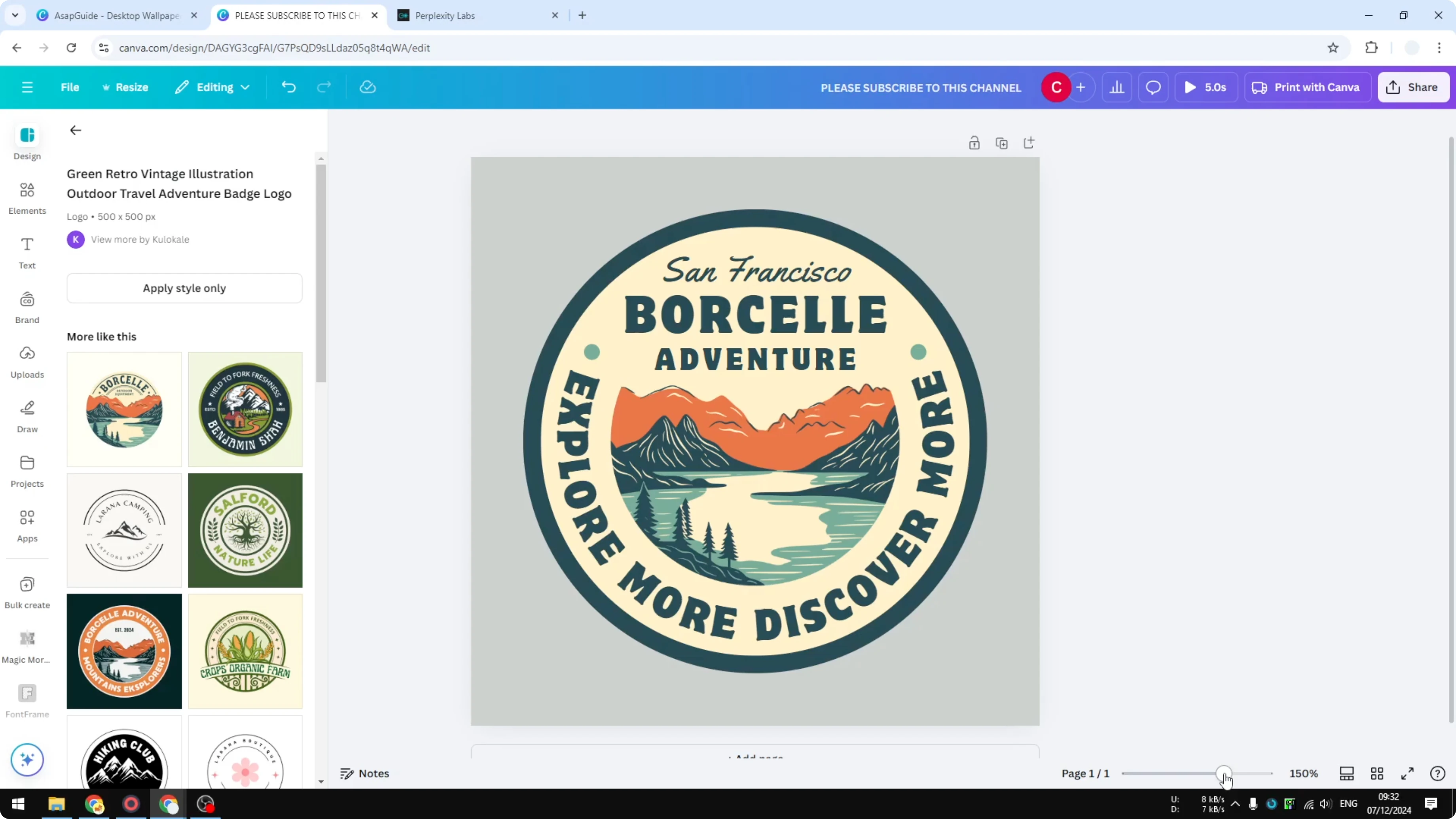Open View more by Kulokale link
The width and height of the screenshot is (1456, 819).
coord(140,239)
